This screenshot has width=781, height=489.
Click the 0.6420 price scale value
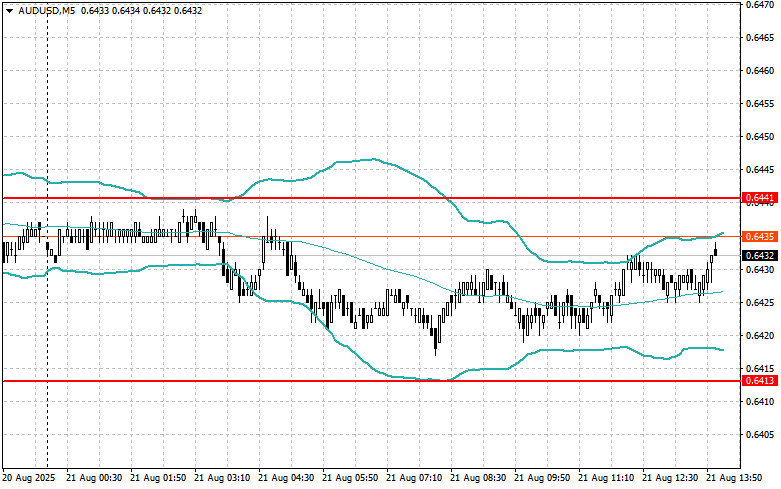point(760,336)
